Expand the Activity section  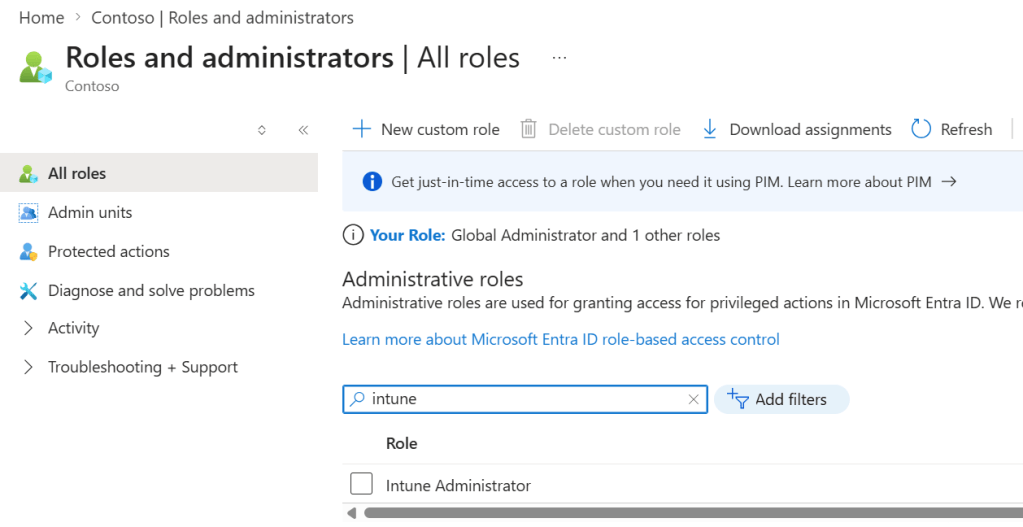pyautogui.click(x=28, y=328)
